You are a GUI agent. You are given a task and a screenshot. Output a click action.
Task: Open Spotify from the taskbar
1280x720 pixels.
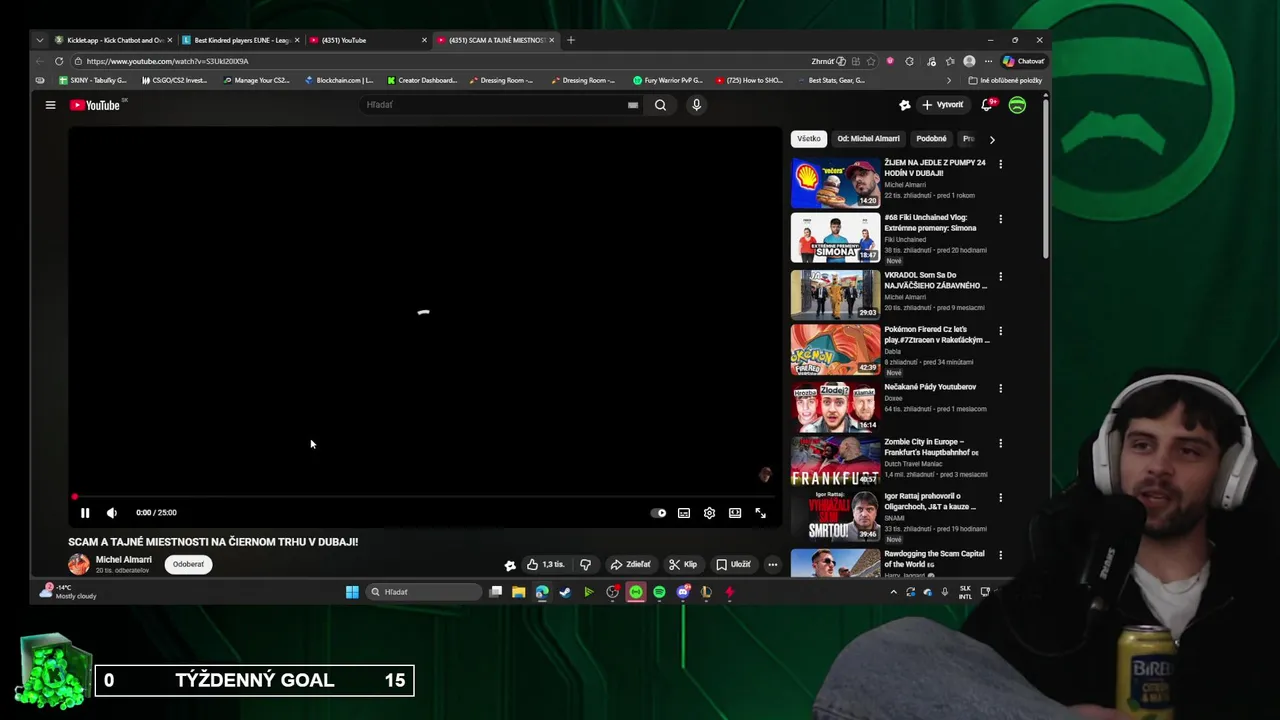coord(659,592)
